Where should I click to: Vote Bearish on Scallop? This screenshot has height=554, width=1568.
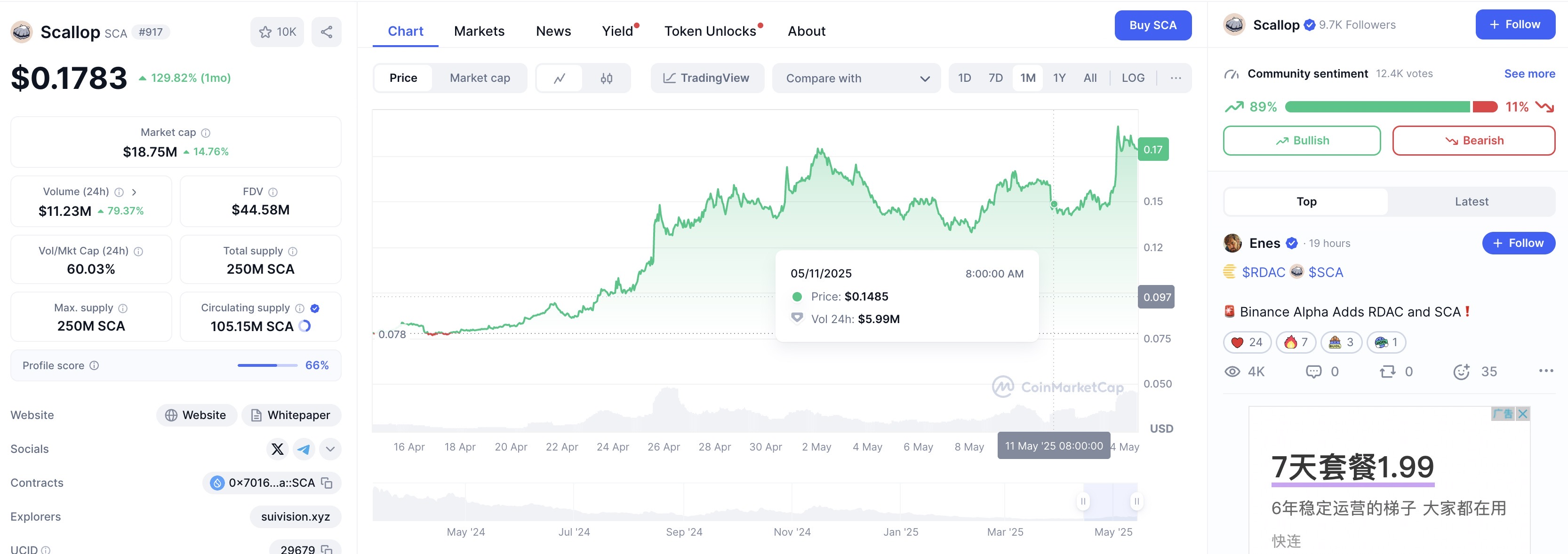(x=1474, y=141)
